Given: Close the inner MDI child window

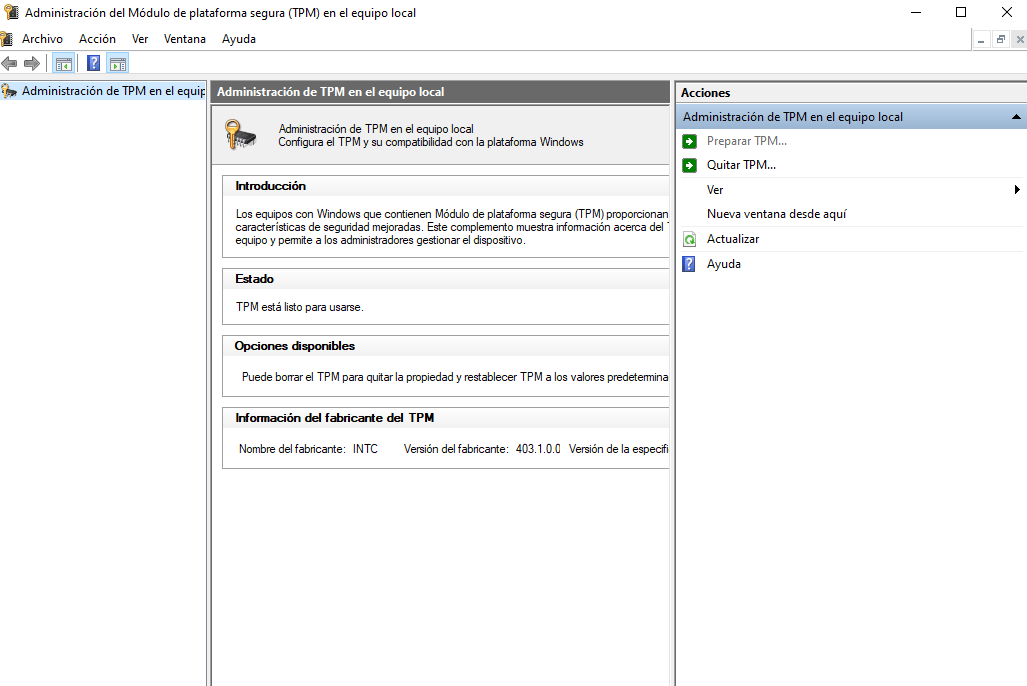Looking at the screenshot, I should 1020,39.
